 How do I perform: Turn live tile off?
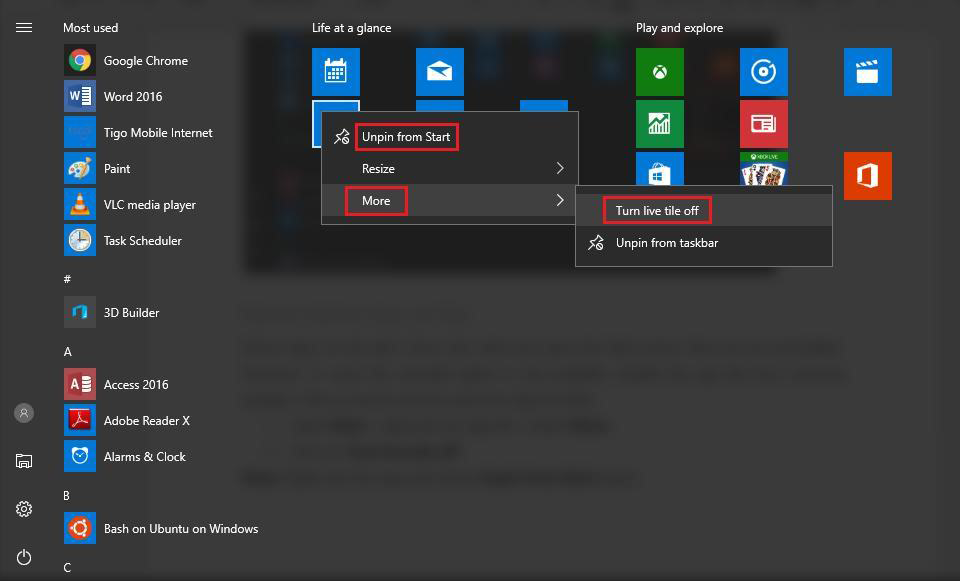click(657, 211)
